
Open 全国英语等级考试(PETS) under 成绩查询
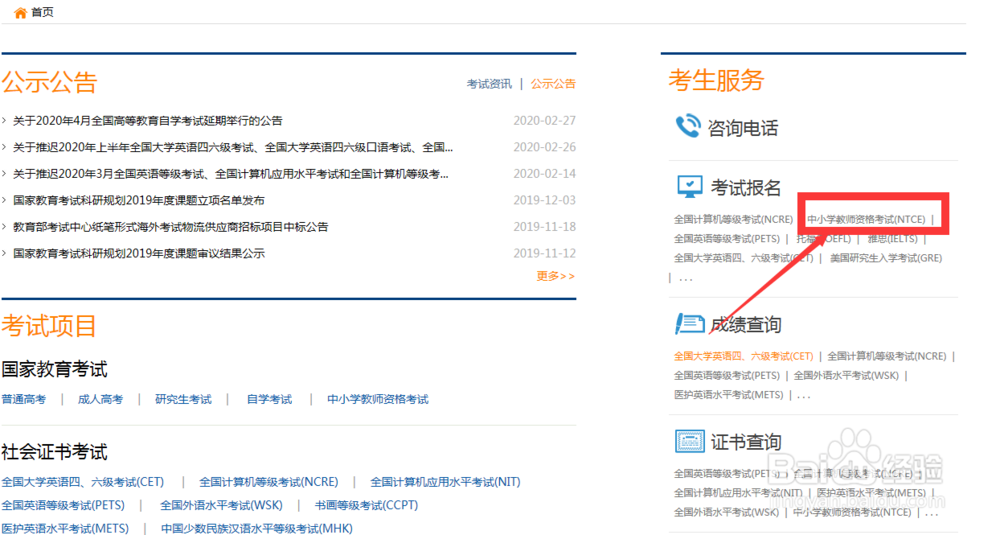(727, 375)
